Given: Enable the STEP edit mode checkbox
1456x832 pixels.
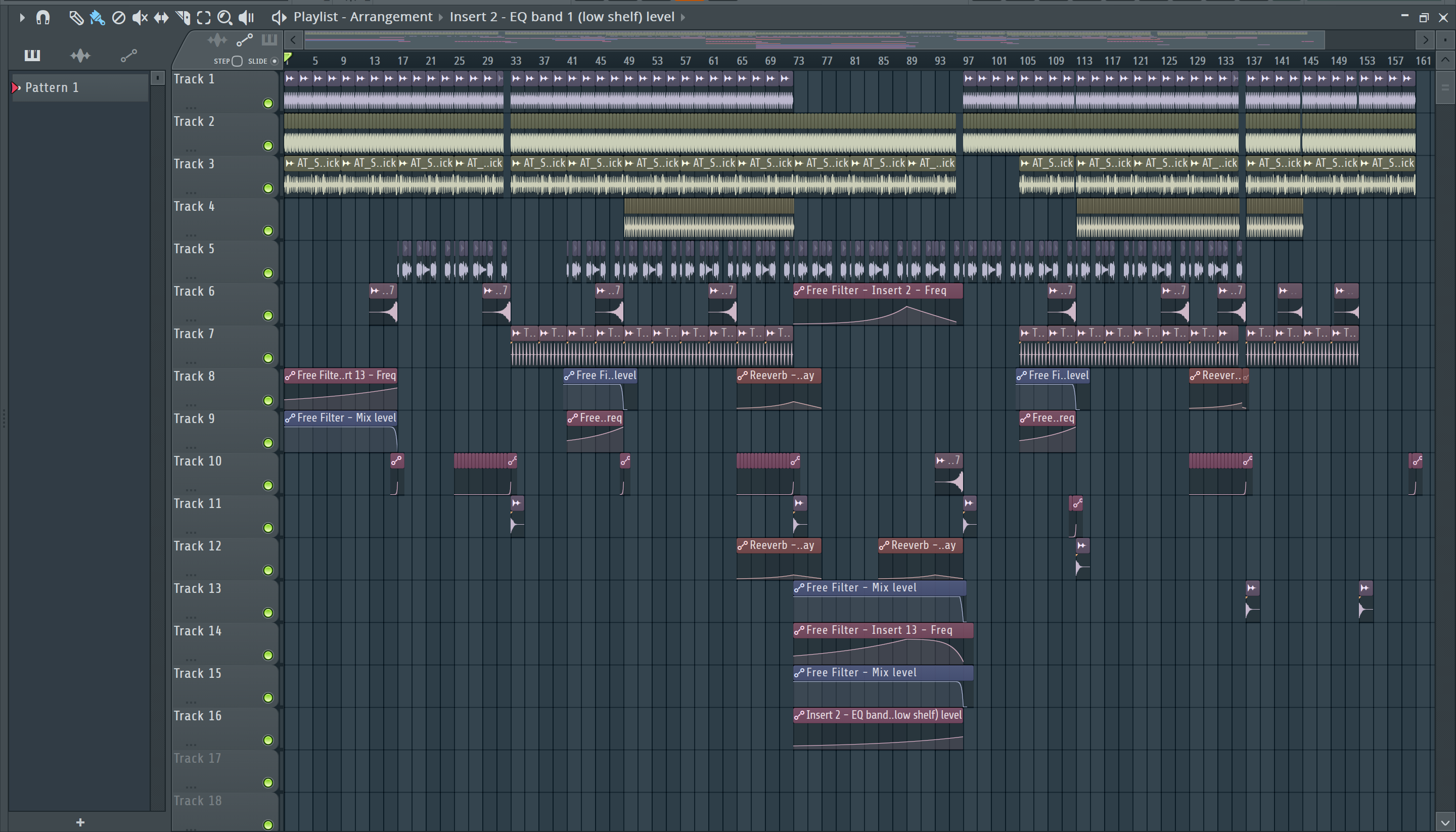Looking at the screenshot, I should pyautogui.click(x=237, y=61).
